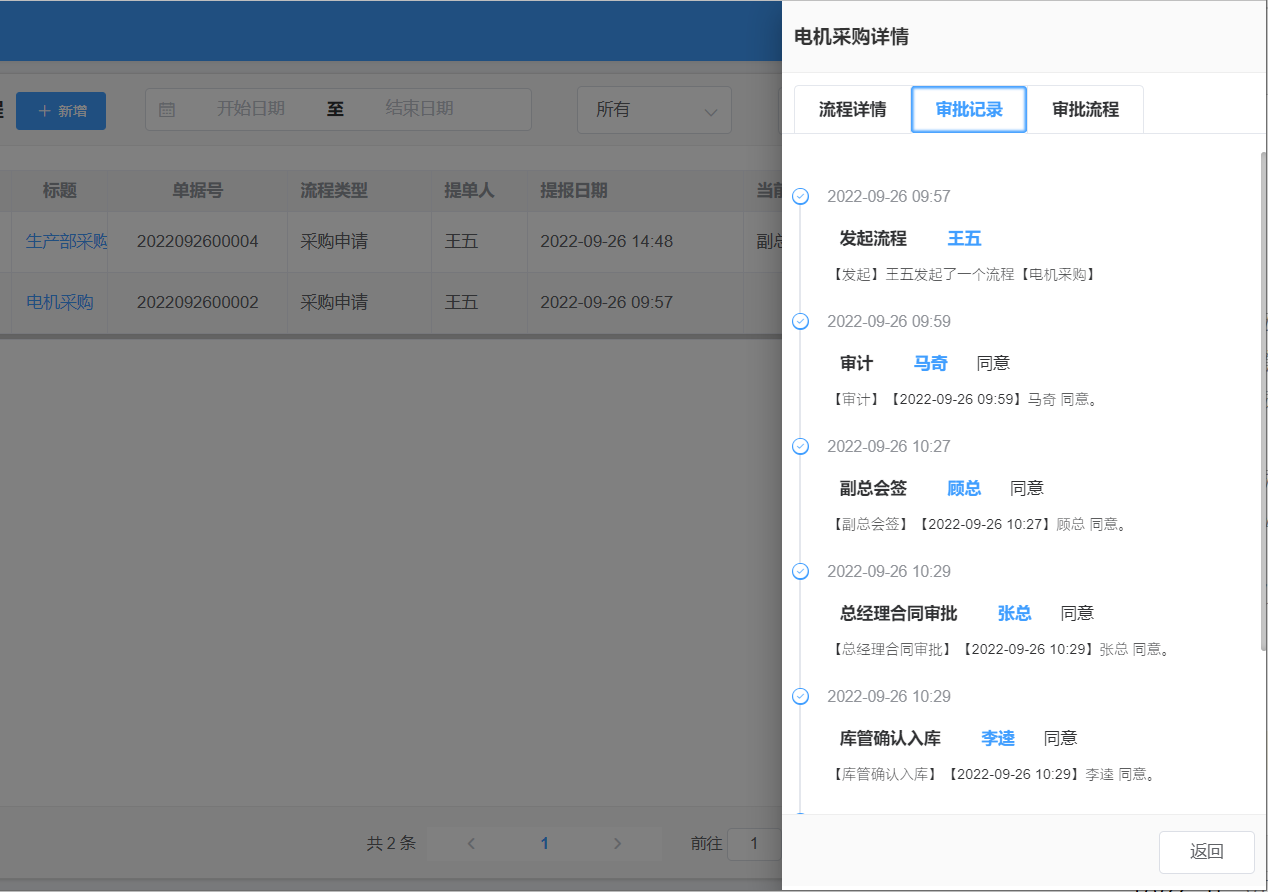Click the 开始日期 start date field

click(x=251, y=109)
